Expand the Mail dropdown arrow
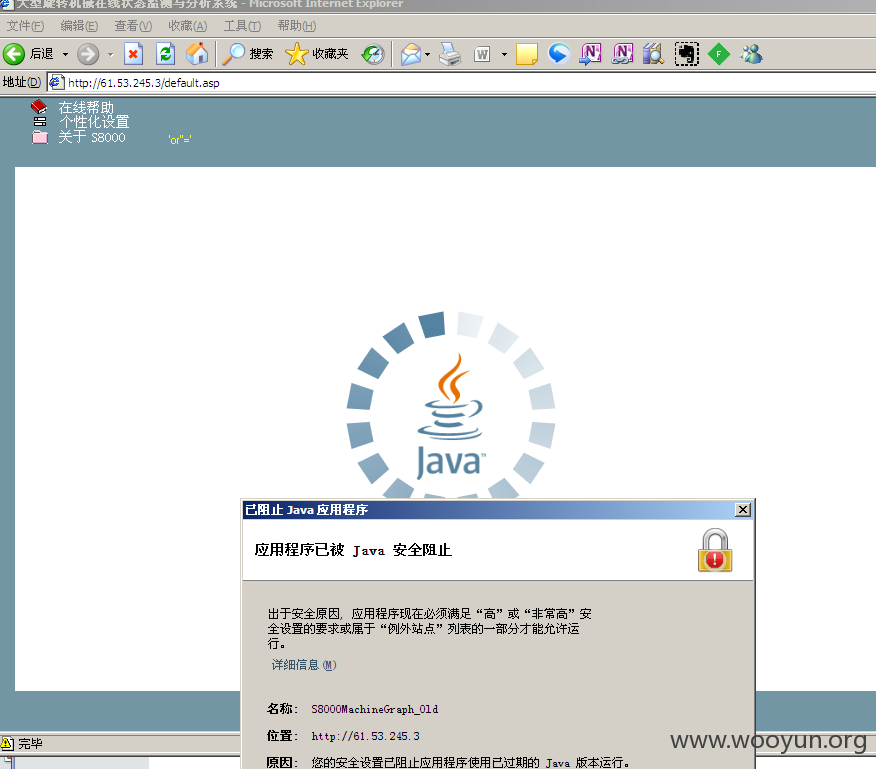The height and width of the screenshot is (769, 876). (427, 54)
